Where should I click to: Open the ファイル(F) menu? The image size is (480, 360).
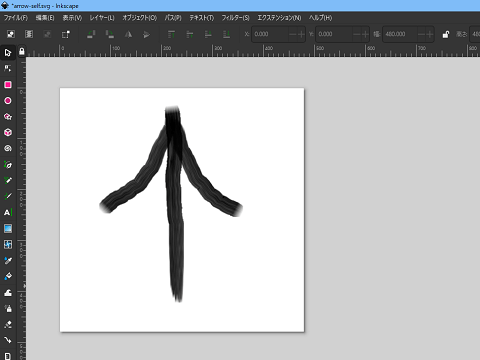[x=16, y=18]
